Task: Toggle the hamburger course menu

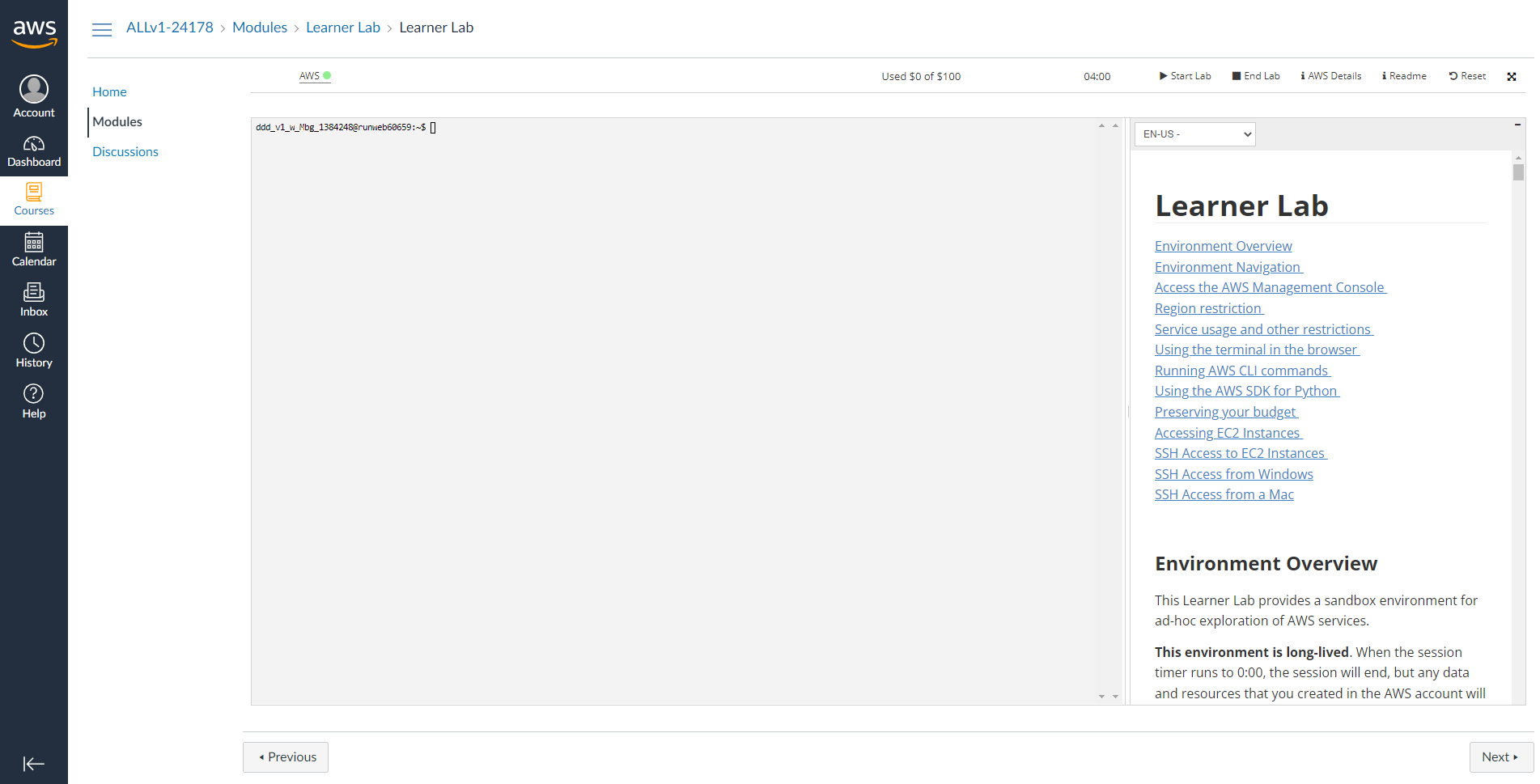Action: click(x=102, y=30)
